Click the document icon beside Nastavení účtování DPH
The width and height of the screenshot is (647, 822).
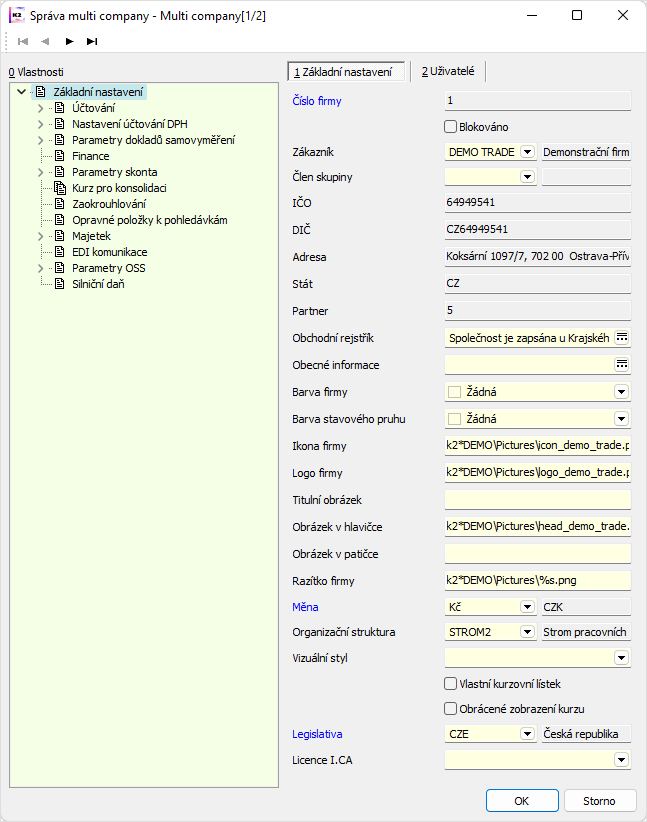(60, 124)
